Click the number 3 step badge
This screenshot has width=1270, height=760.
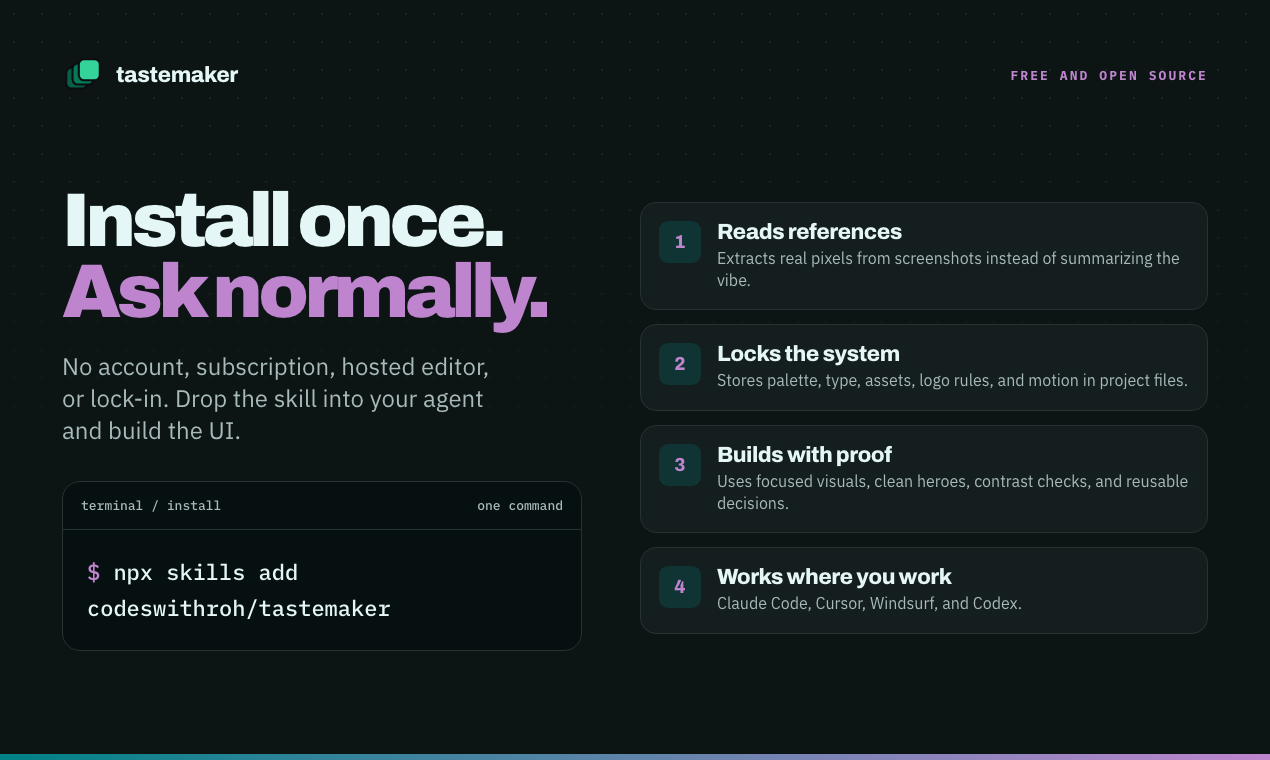point(680,465)
